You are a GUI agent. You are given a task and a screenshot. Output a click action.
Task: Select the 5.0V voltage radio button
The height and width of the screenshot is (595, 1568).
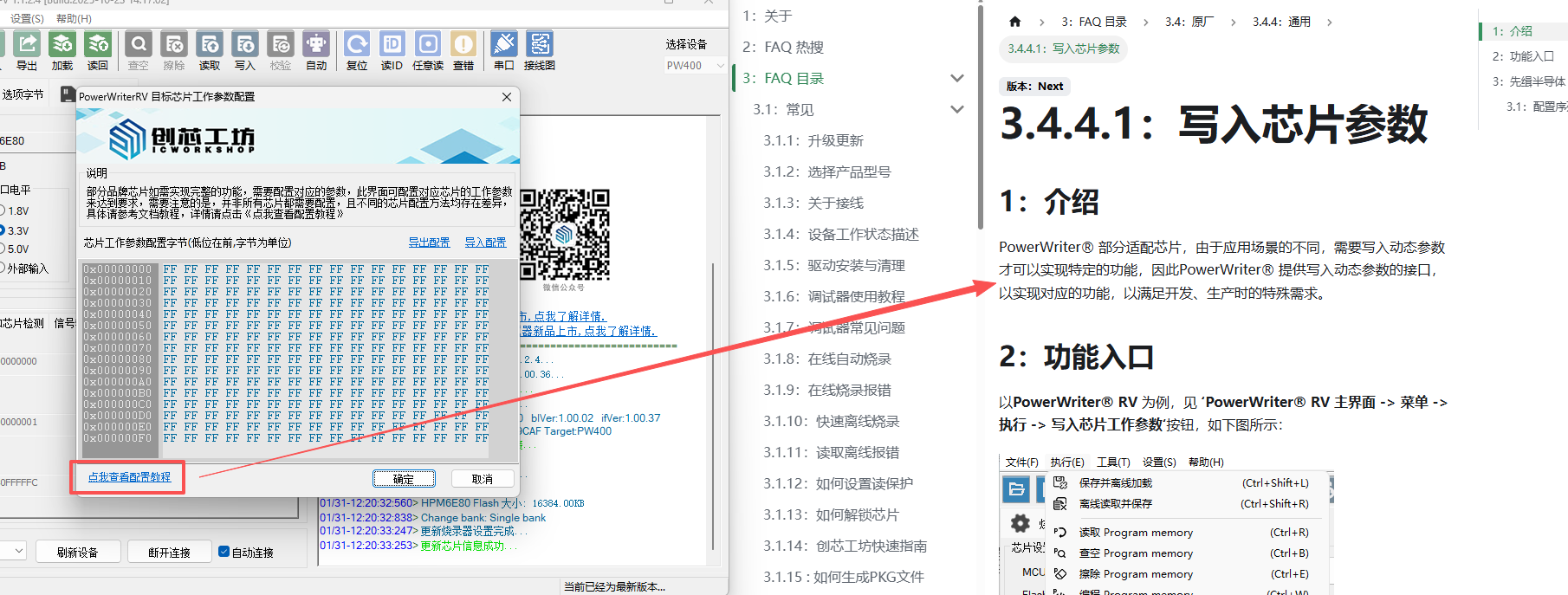(x=3, y=249)
